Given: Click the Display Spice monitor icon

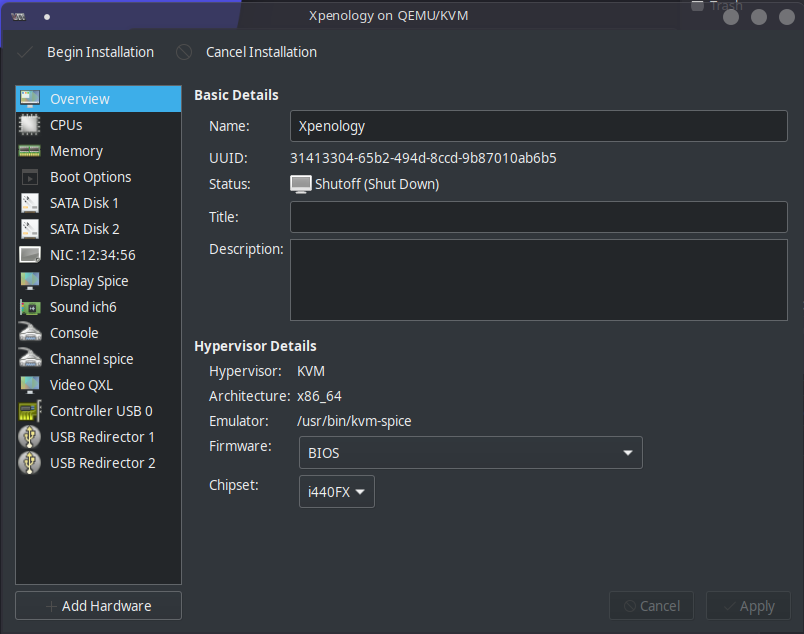Looking at the screenshot, I should click(30, 281).
